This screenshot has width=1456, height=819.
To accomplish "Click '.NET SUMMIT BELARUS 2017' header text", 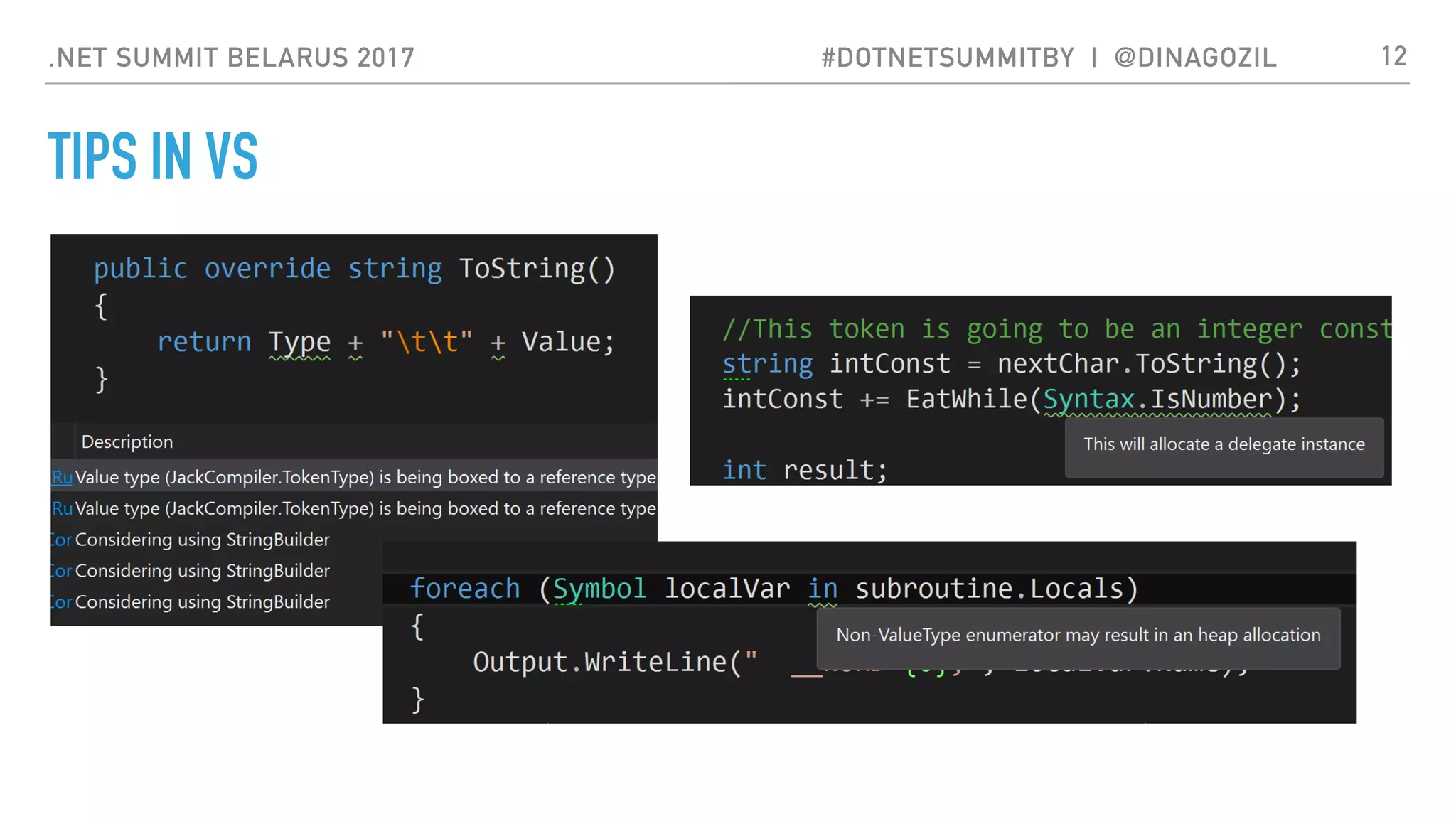I will coord(232,58).
